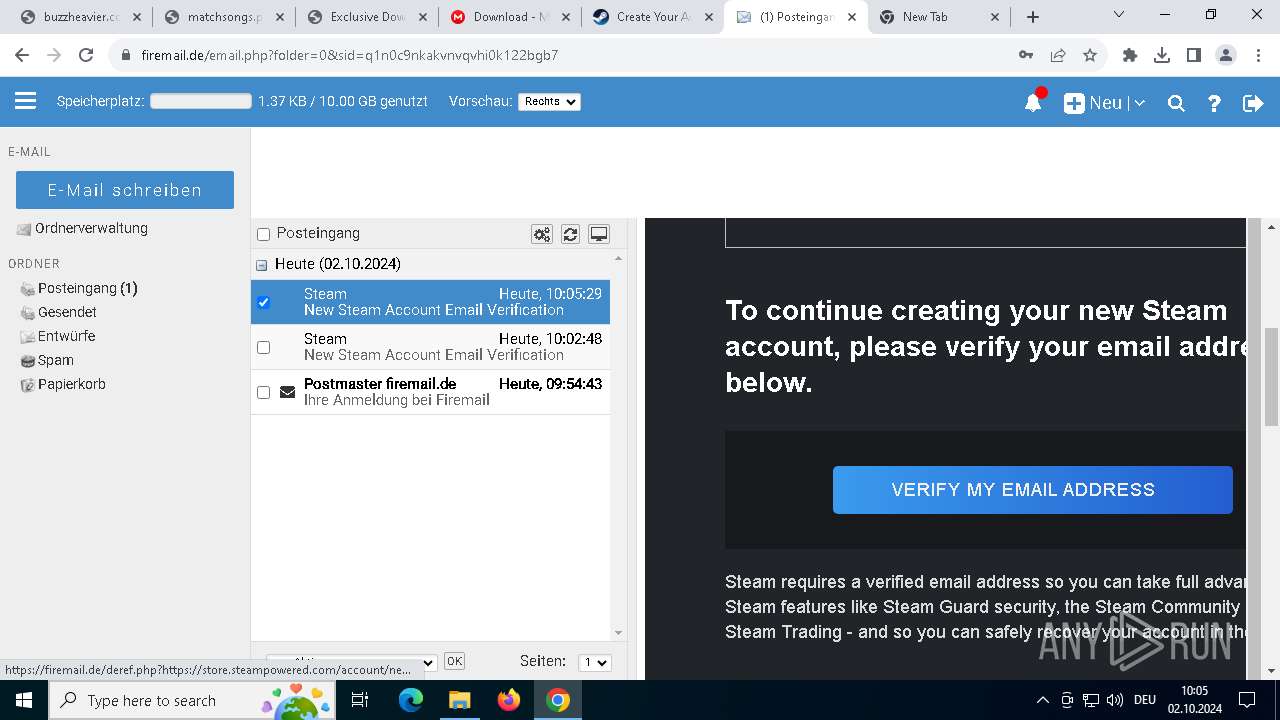Open Postmaster firemail.de email
The width and height of the screenshot is (1280, 720).
tap(430, 392)
